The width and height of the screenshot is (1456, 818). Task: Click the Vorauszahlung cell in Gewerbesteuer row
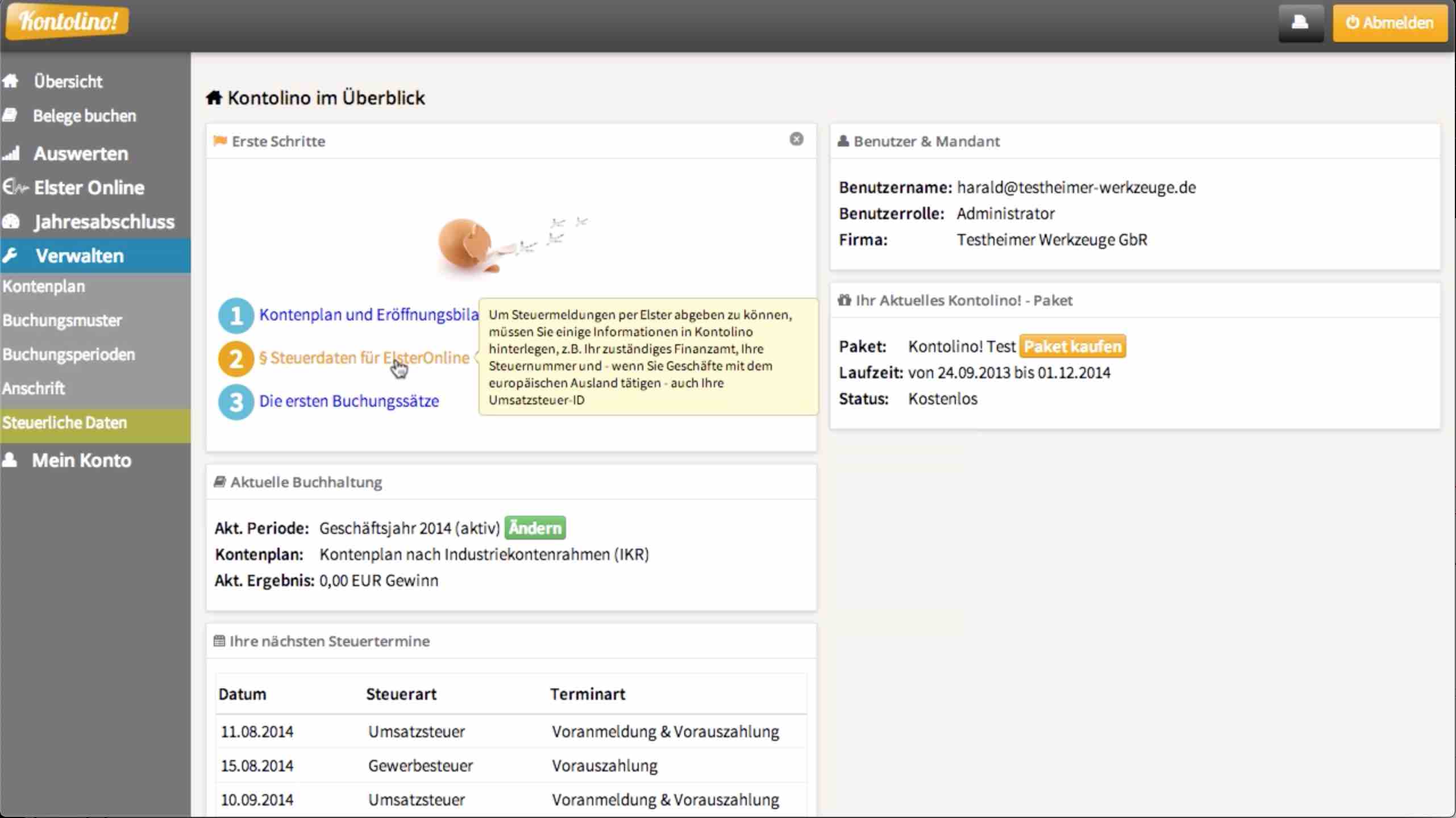(605, 766)
